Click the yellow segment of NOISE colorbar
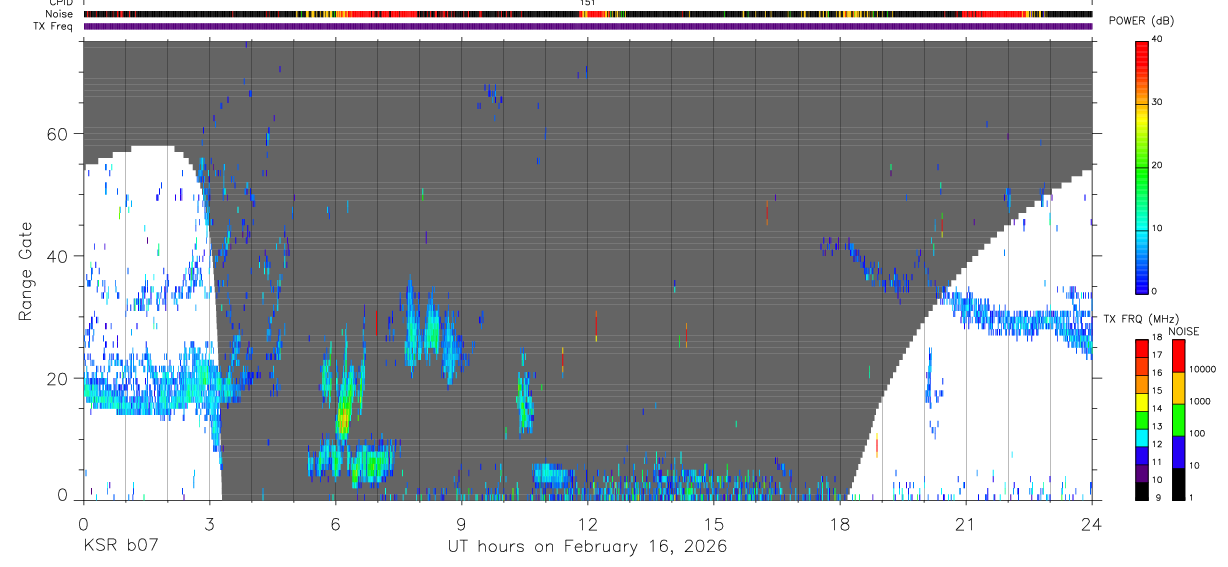 tap(1179, 388)
